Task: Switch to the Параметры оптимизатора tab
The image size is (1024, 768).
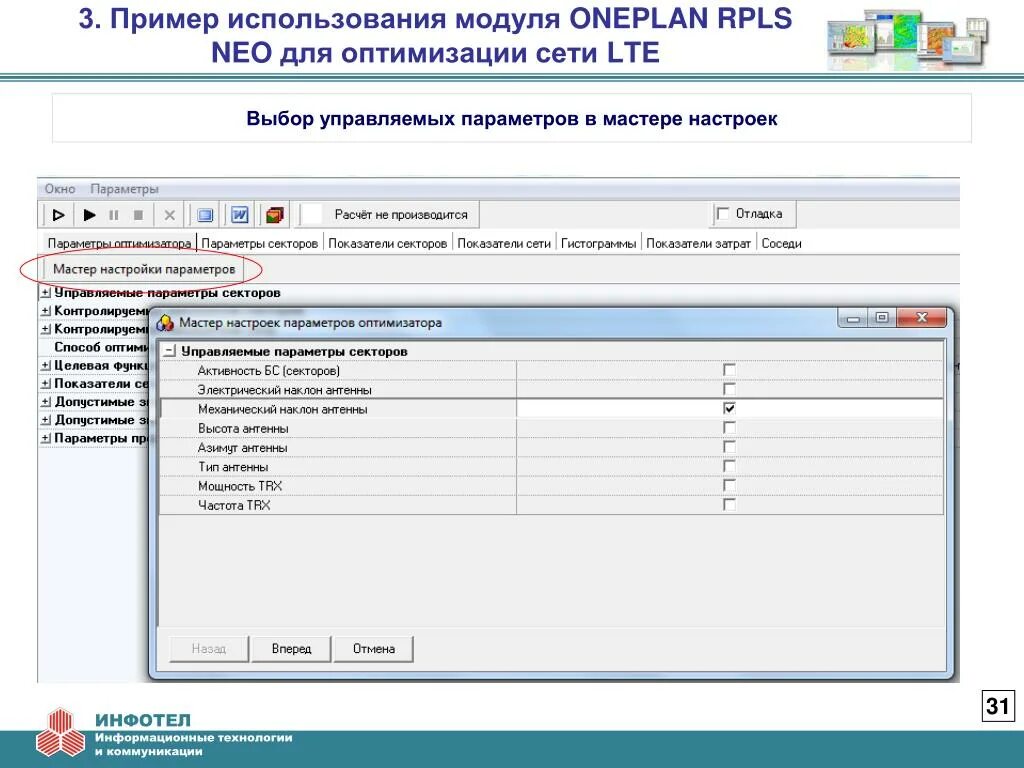Action: [x=119, y=243]
